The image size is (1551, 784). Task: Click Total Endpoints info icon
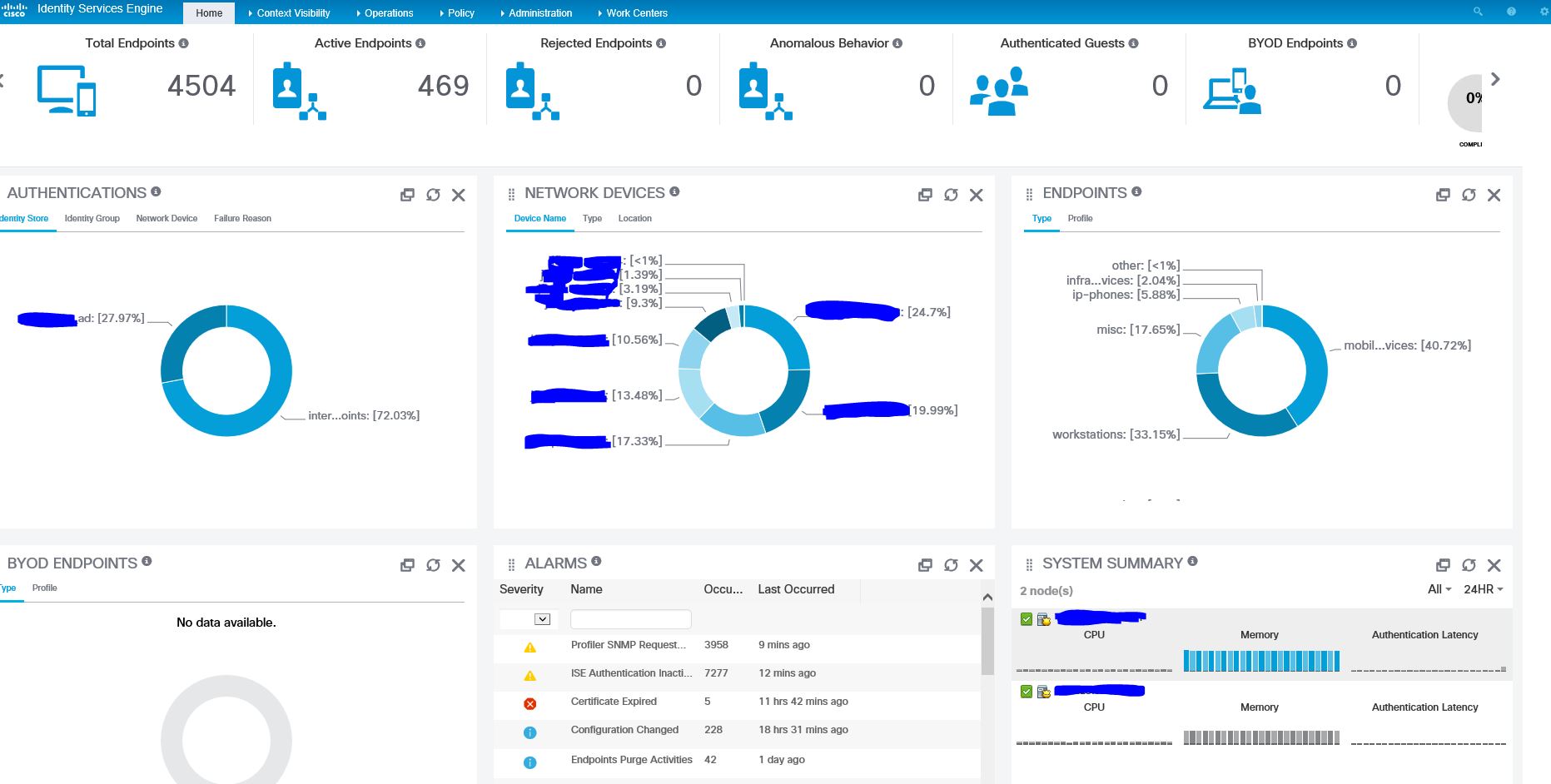184,43
